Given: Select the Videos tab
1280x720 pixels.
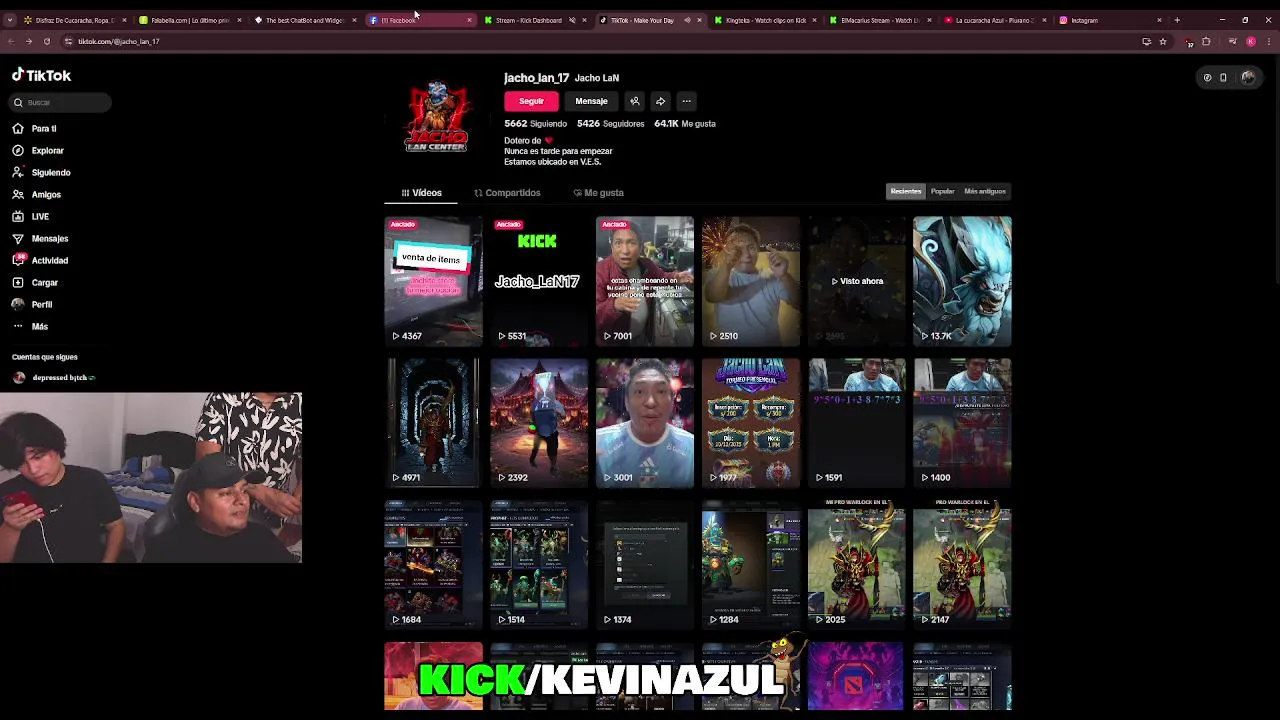Looking at the screenshot, I should 421,192.
